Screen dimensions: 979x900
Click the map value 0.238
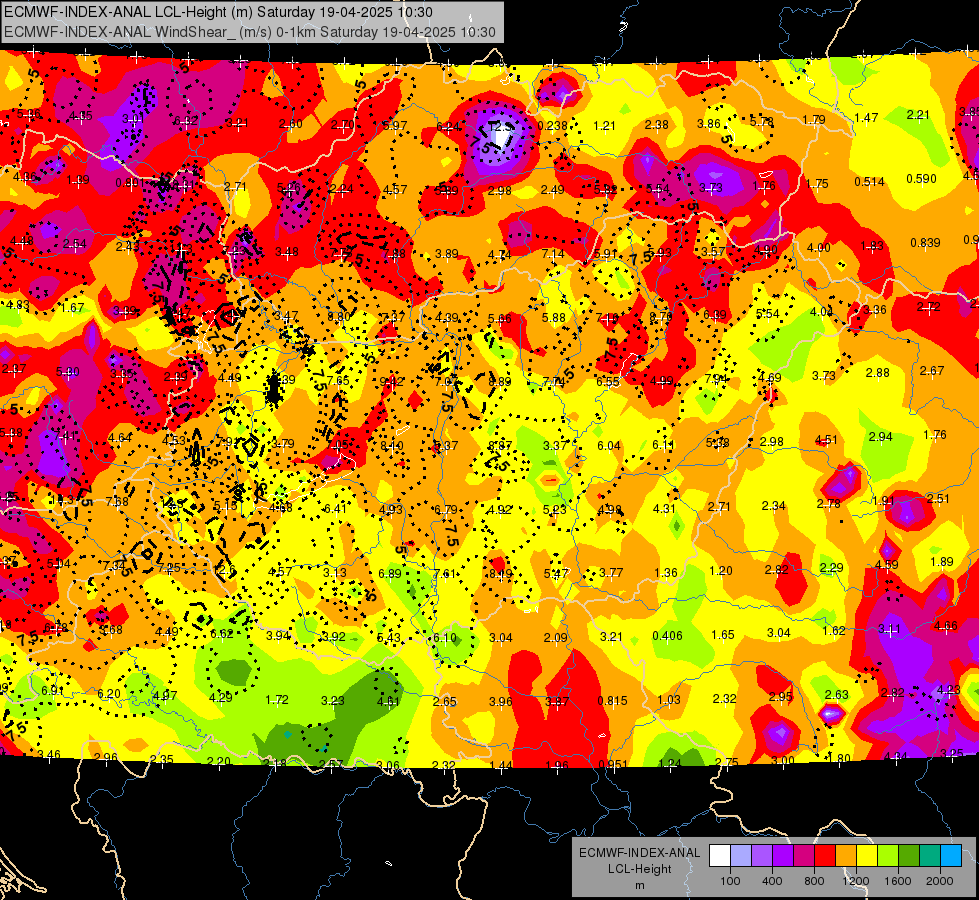(552, 125)
